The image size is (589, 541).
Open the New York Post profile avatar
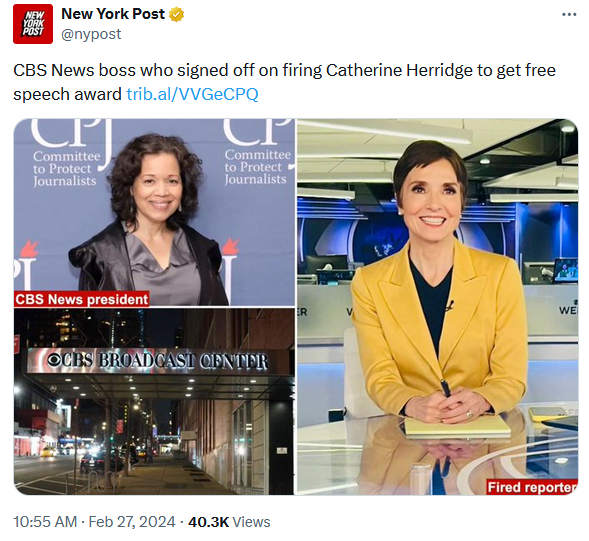coord(33,24)
